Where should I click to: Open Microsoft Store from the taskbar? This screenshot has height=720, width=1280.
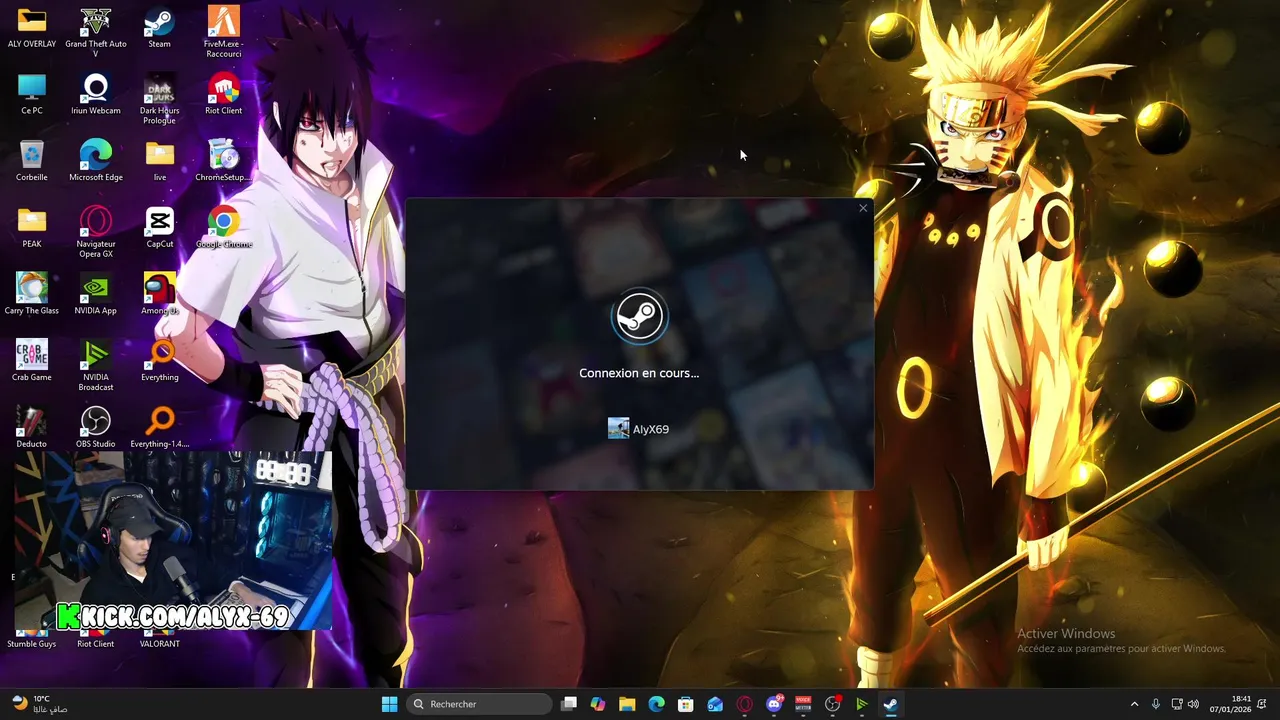point(686,704)
